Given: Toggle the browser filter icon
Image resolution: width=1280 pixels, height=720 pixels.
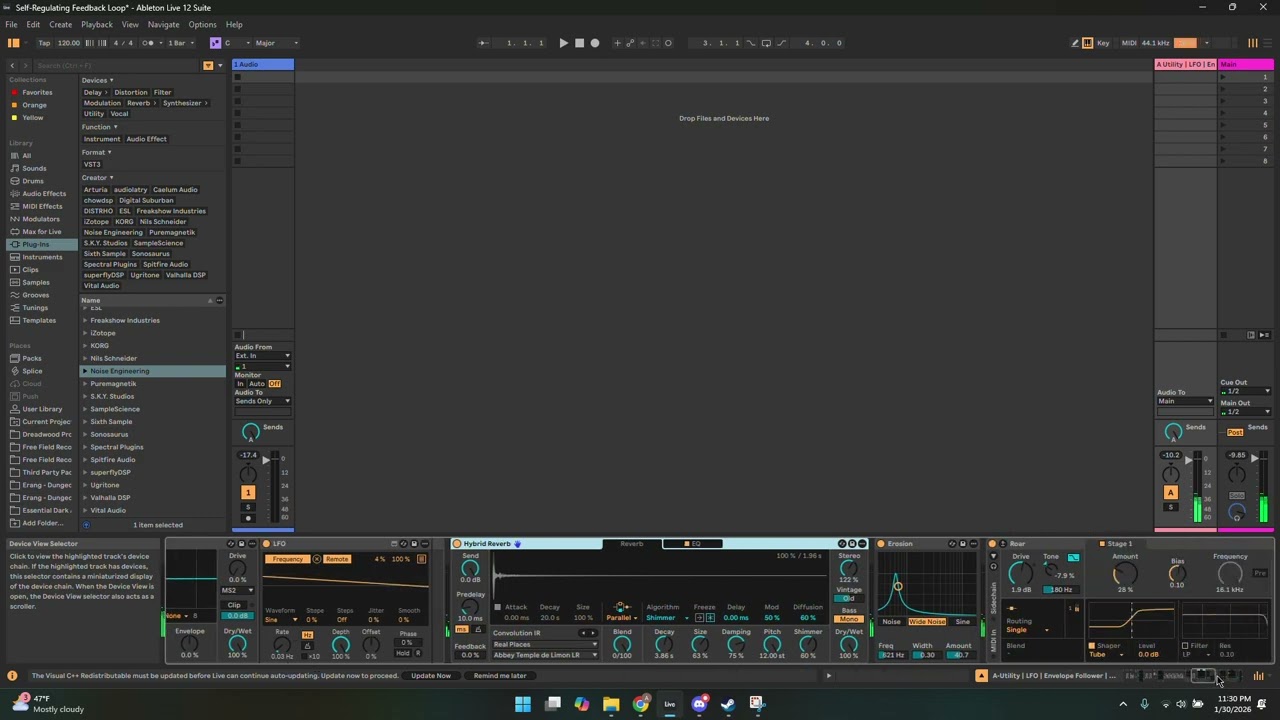Looking at the screenshot, I should coord(208,65).
